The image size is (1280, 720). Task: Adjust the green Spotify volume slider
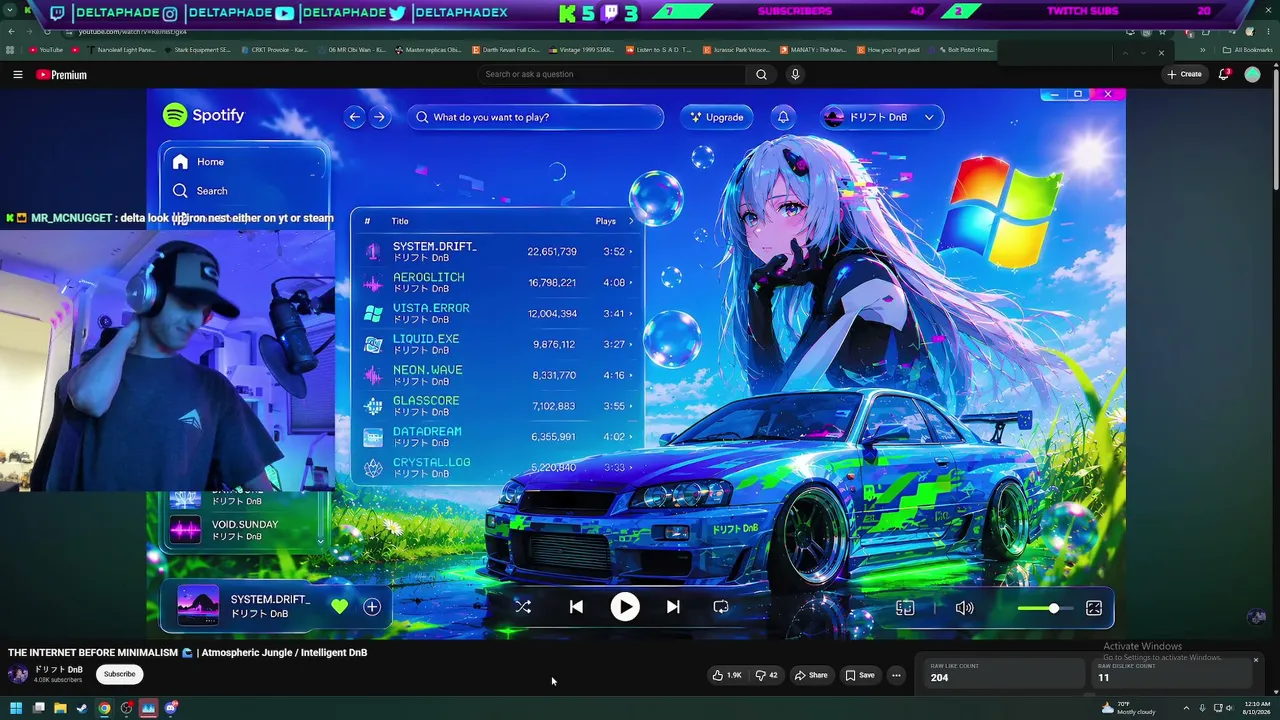pyautogui.click(x=1045, y=608)
